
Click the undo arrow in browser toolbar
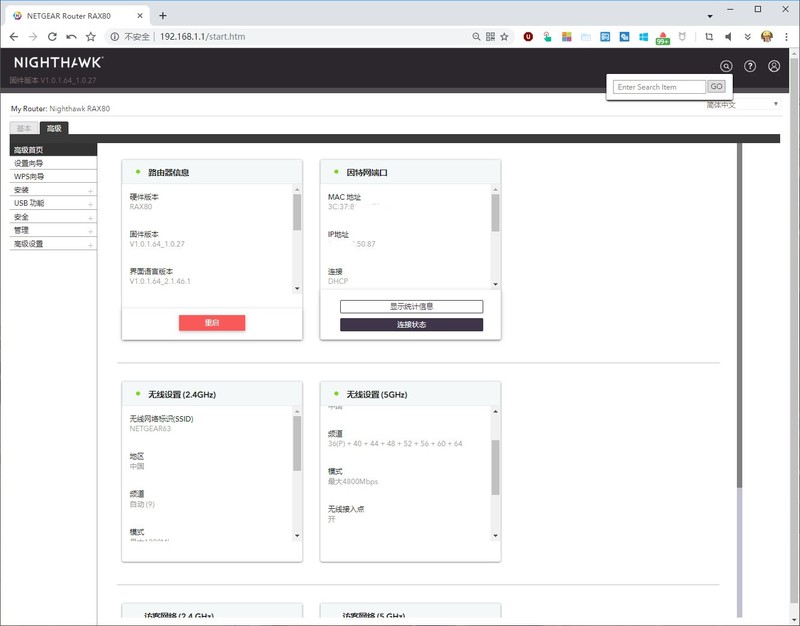click(x=71, y=37)
